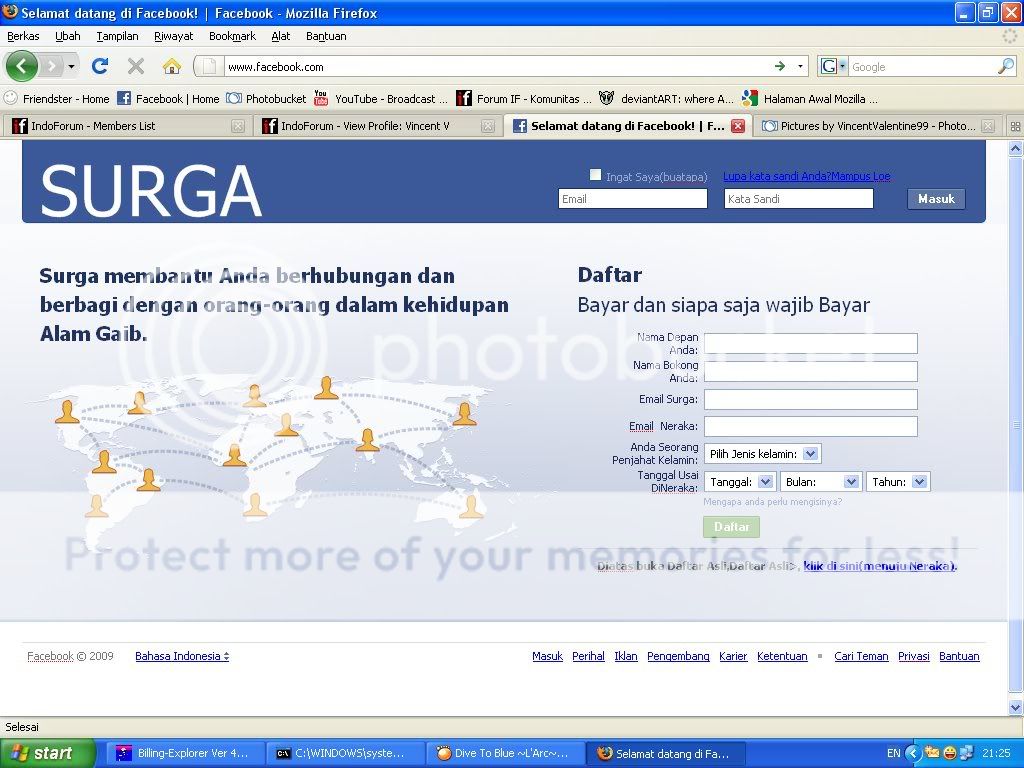Focus the Email Neraka field
The width and height of the screenshot is (1024, 768).
pos(810,426)
